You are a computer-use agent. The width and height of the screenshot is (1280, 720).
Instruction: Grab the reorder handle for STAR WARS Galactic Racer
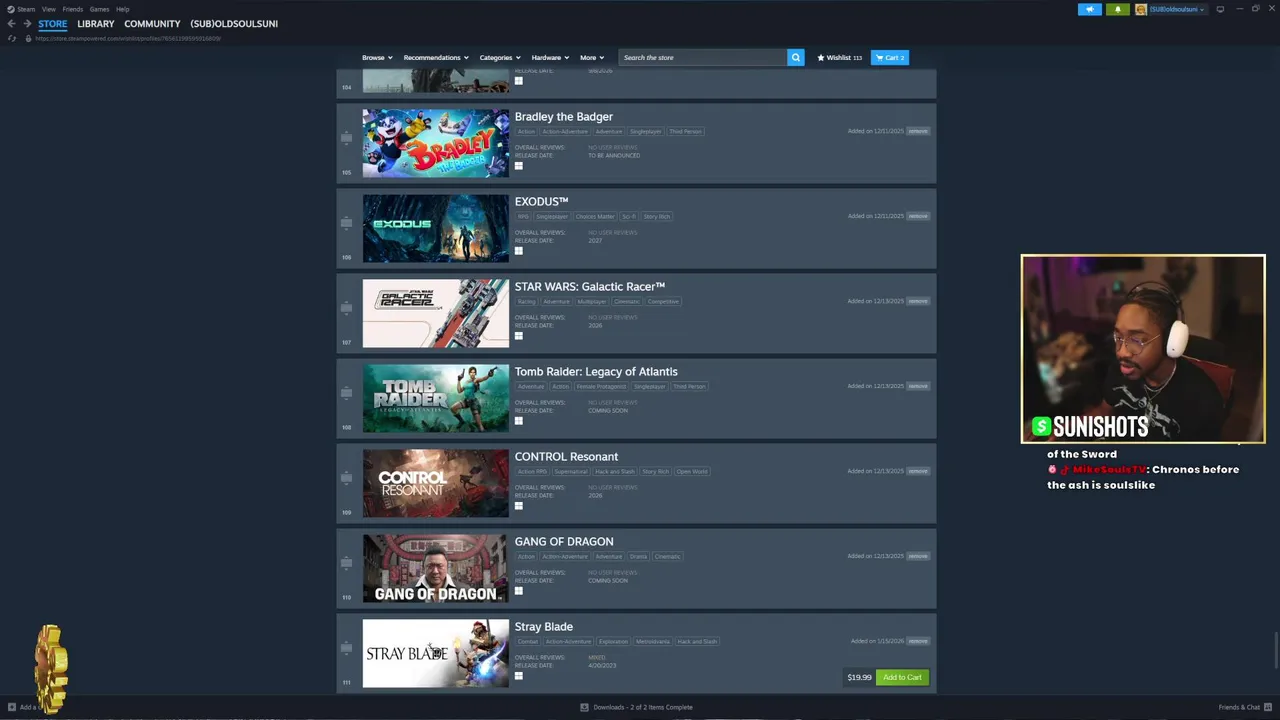pyautogui.click(x=346, y=308)
